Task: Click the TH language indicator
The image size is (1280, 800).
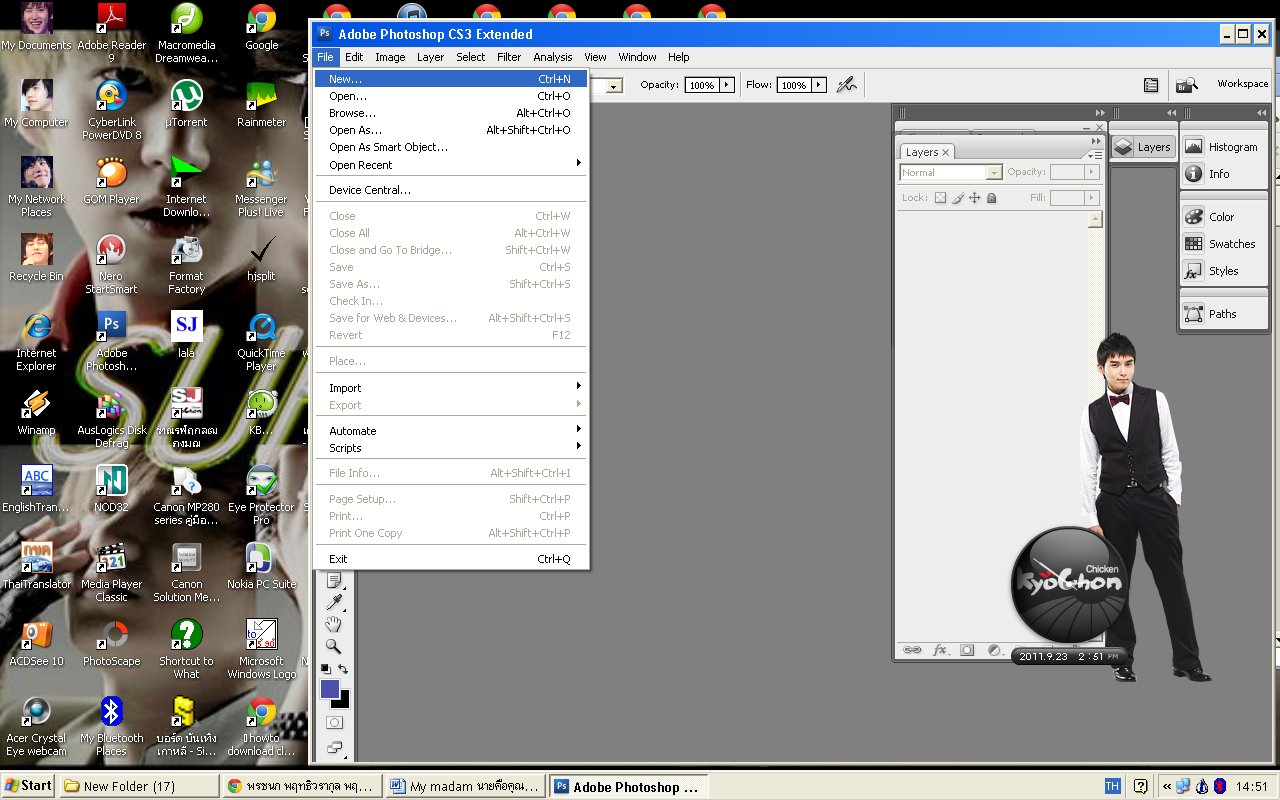Action: pos(1112,787)
